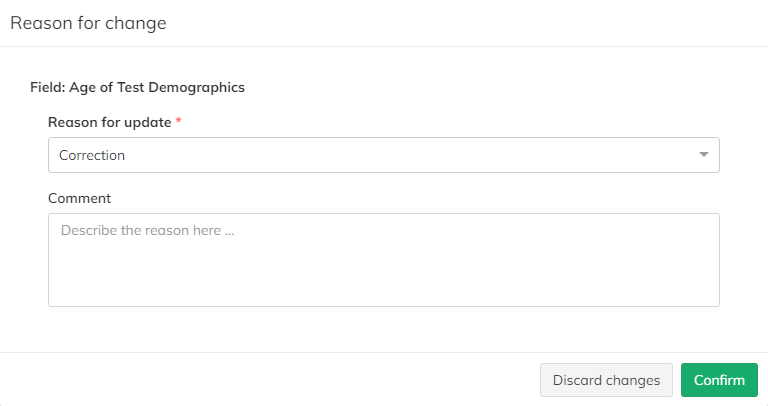The height and width of the screenshot is (406, 768).
Task: Click the blank space below the Comment box
Action: (x=383, y=328)
